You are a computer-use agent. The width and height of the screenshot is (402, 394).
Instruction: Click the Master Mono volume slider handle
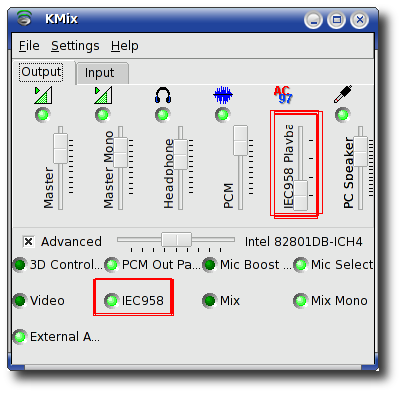120,152
